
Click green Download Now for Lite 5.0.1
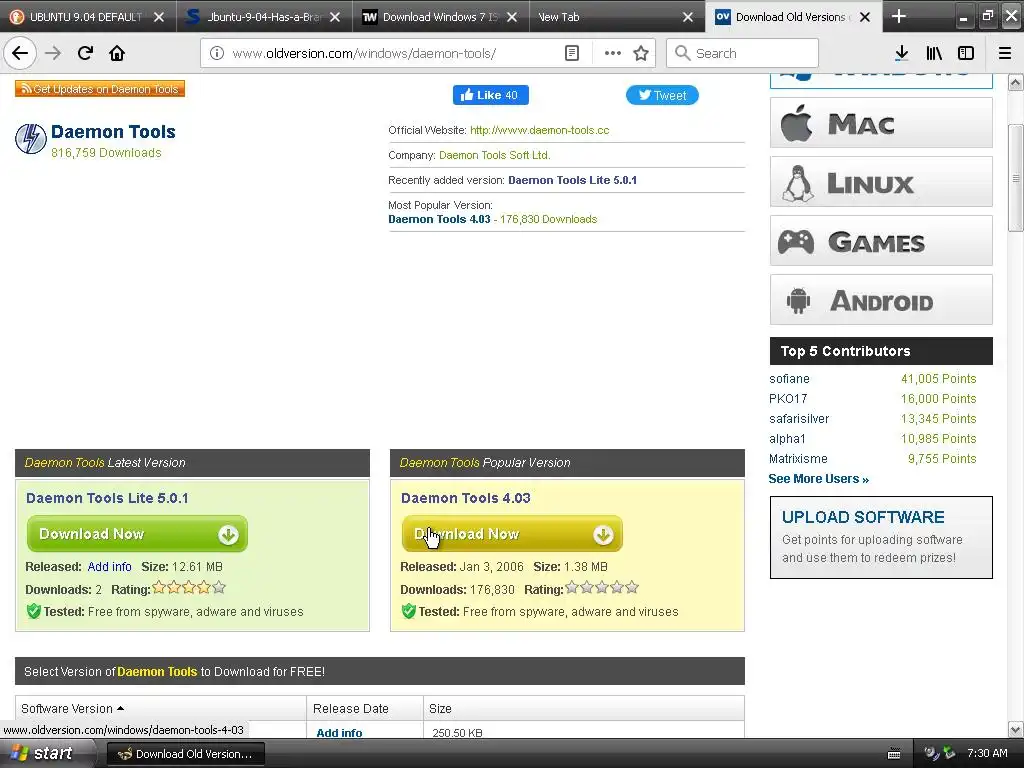coord(137,534)
